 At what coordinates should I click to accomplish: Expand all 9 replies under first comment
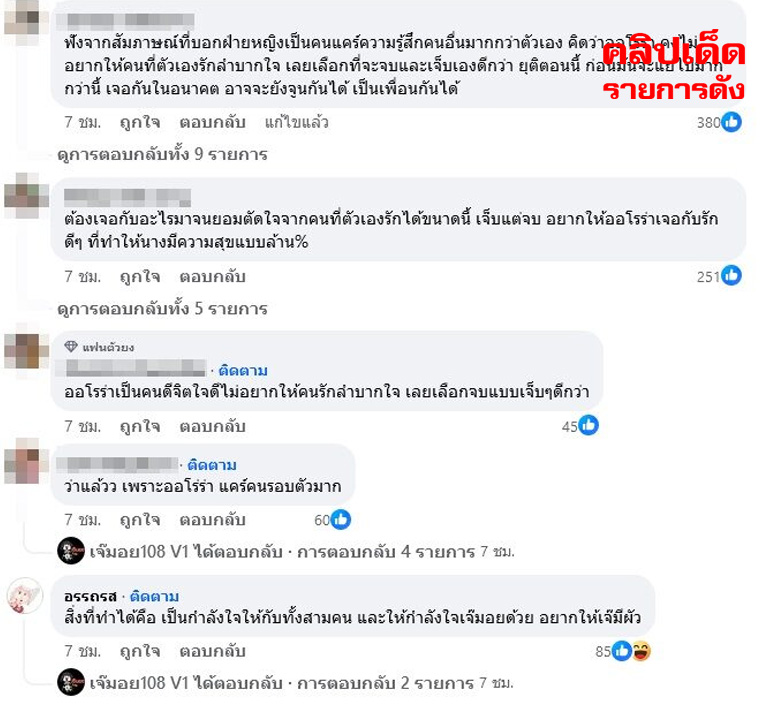(x=162, y=155)
